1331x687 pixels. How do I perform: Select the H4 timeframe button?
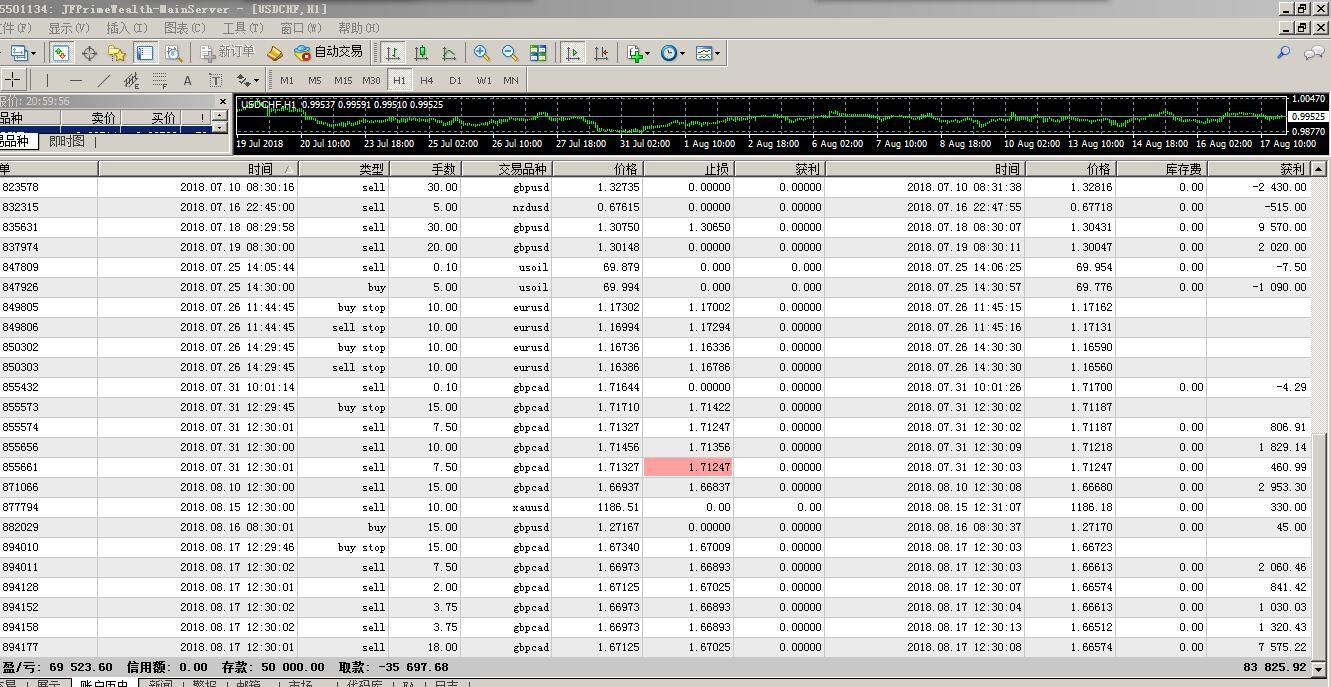[427, 80]
